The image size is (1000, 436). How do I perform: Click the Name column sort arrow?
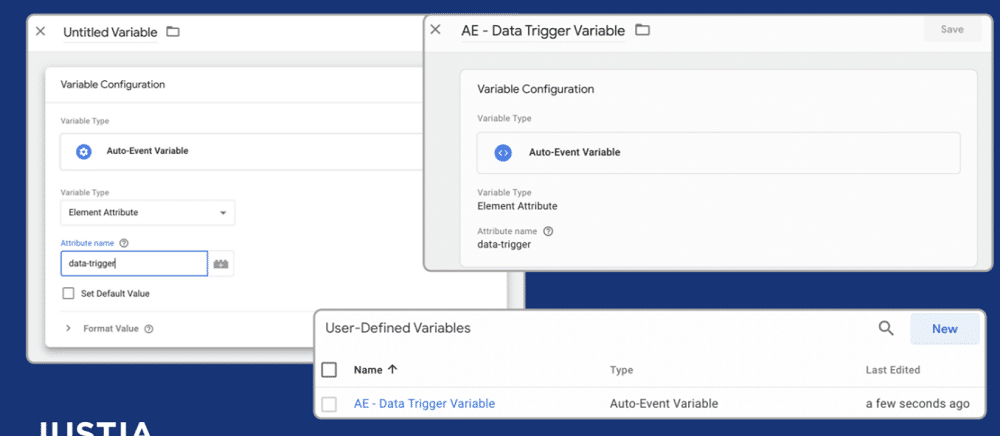point(392,370)
